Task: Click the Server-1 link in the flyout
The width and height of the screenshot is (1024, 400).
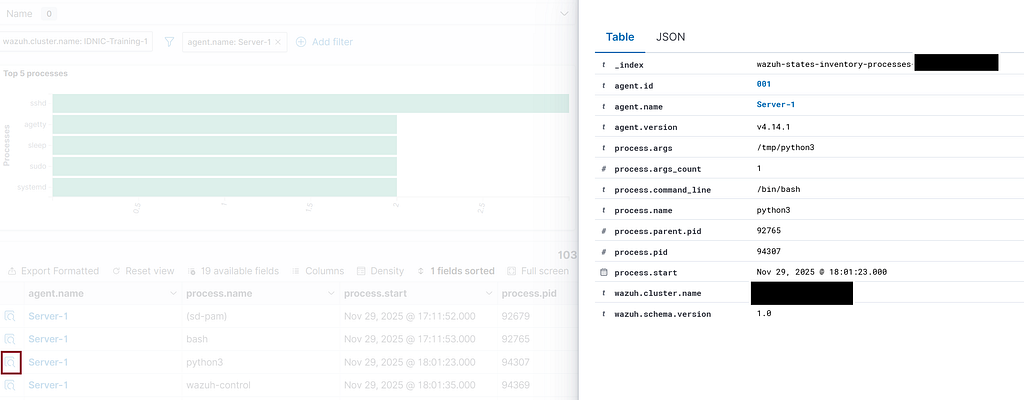Action: click(x=776, y=105)
